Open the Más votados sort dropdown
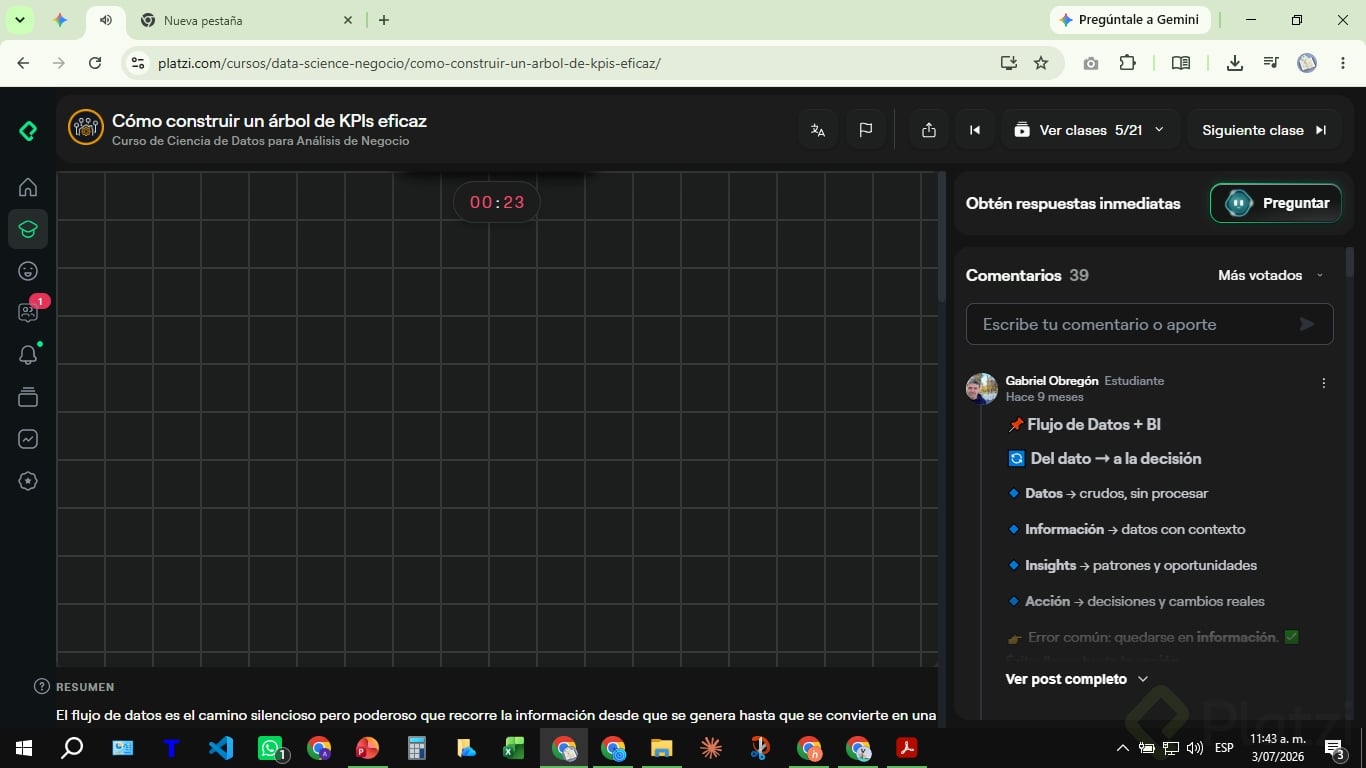 (x=1271, y=275)
